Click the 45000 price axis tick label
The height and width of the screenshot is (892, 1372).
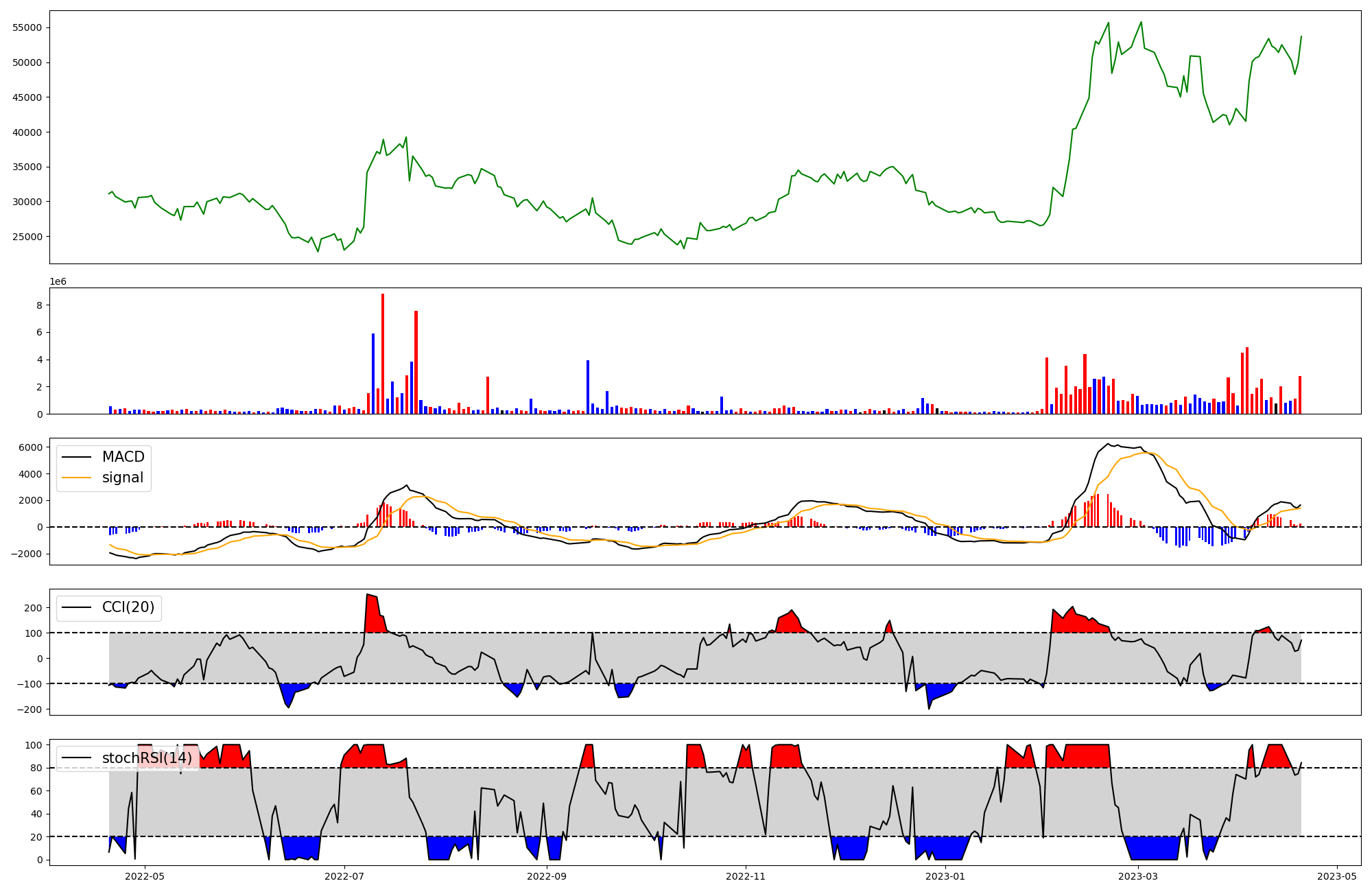pos(27,97)
